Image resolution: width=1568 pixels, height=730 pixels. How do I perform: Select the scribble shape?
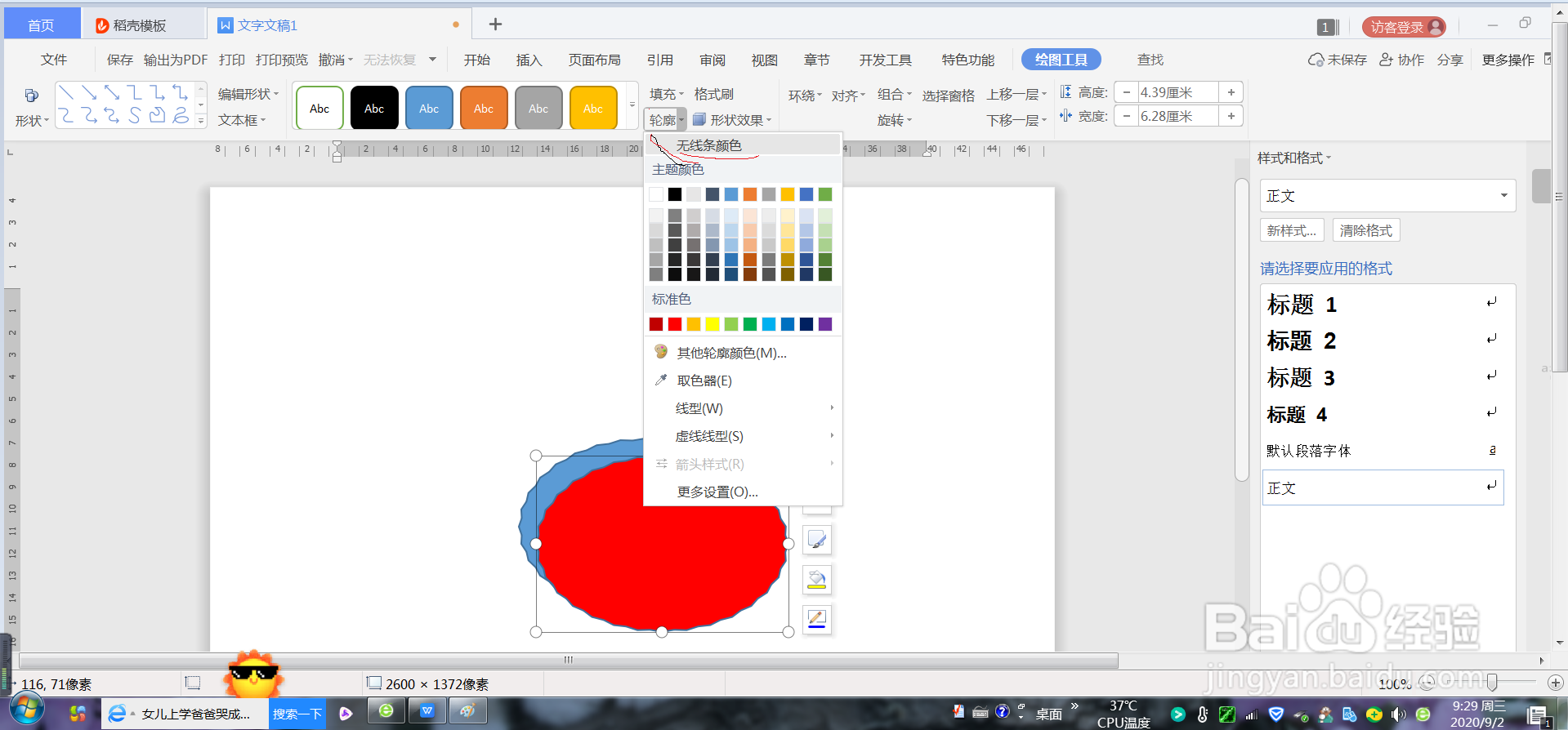181,115
